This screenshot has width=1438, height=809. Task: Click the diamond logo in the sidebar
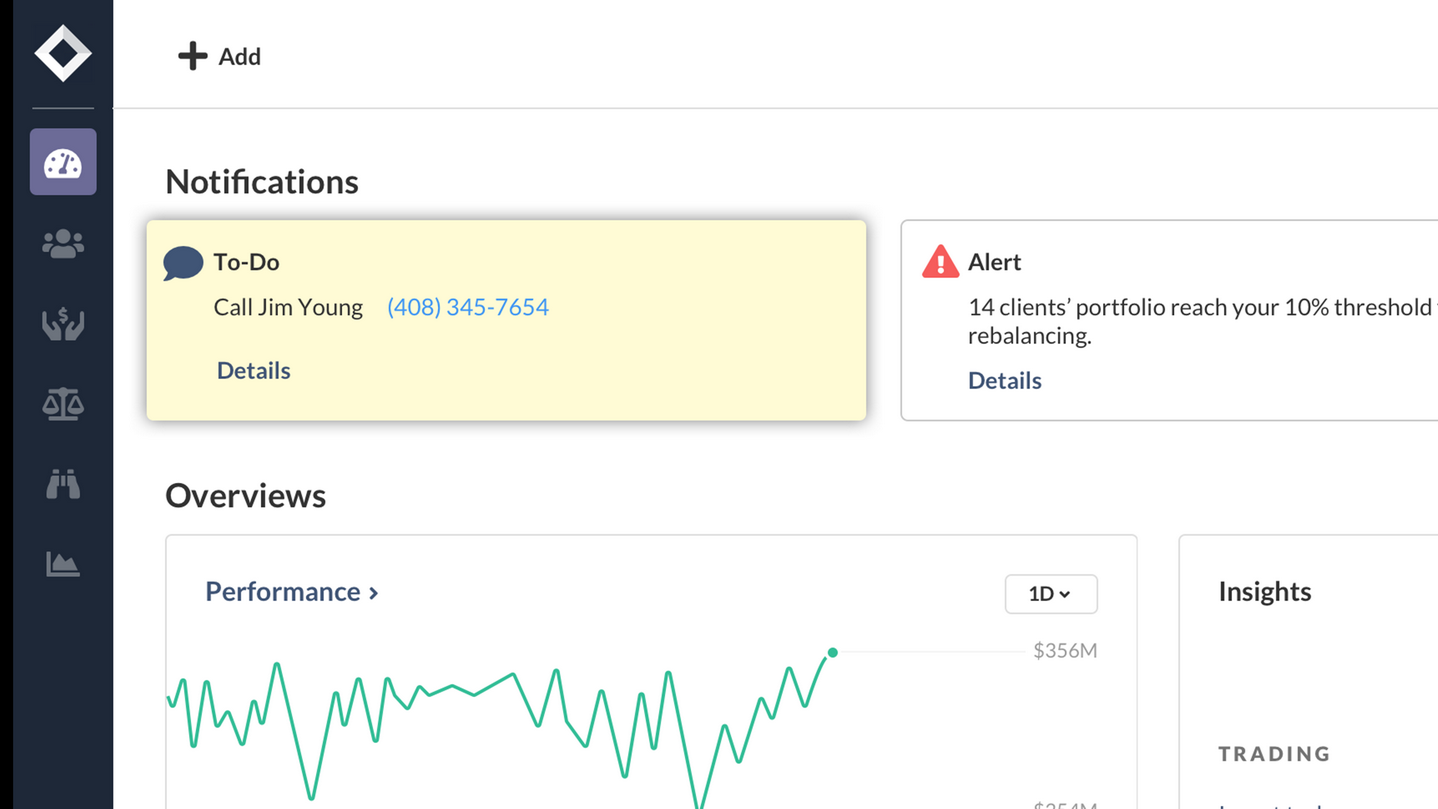coord(63,53)
